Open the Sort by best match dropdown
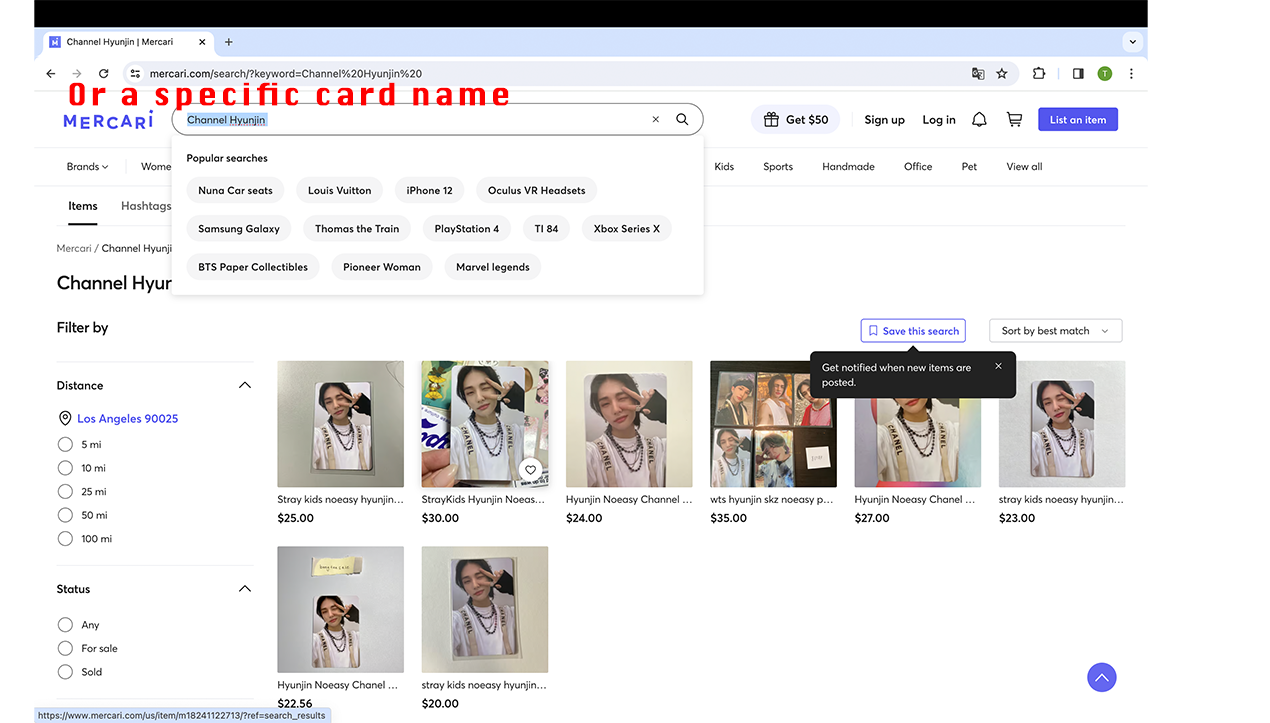This screenshot has height=723, width=1270. 1056,331
